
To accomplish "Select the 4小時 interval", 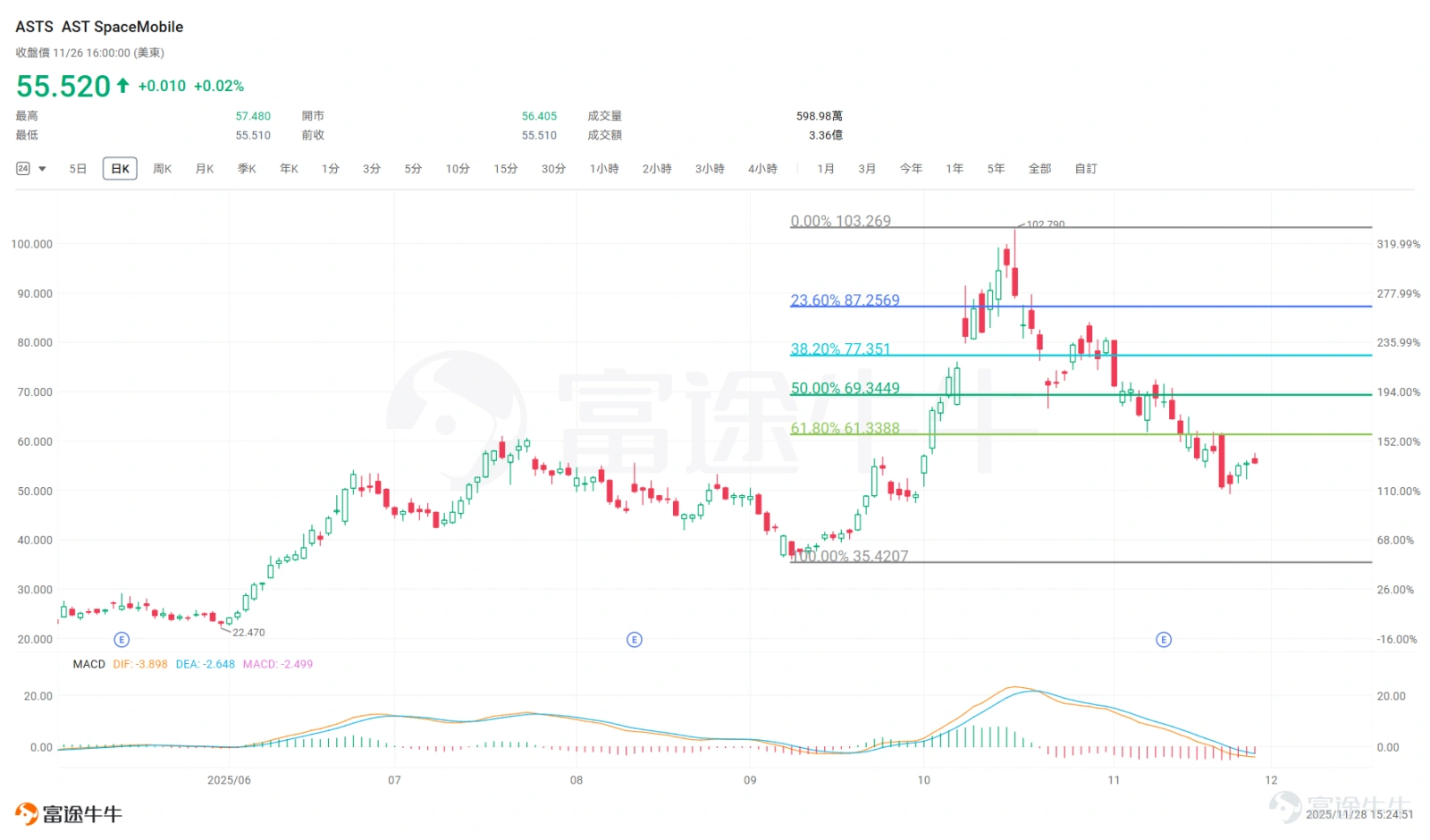I will point(762,168).
